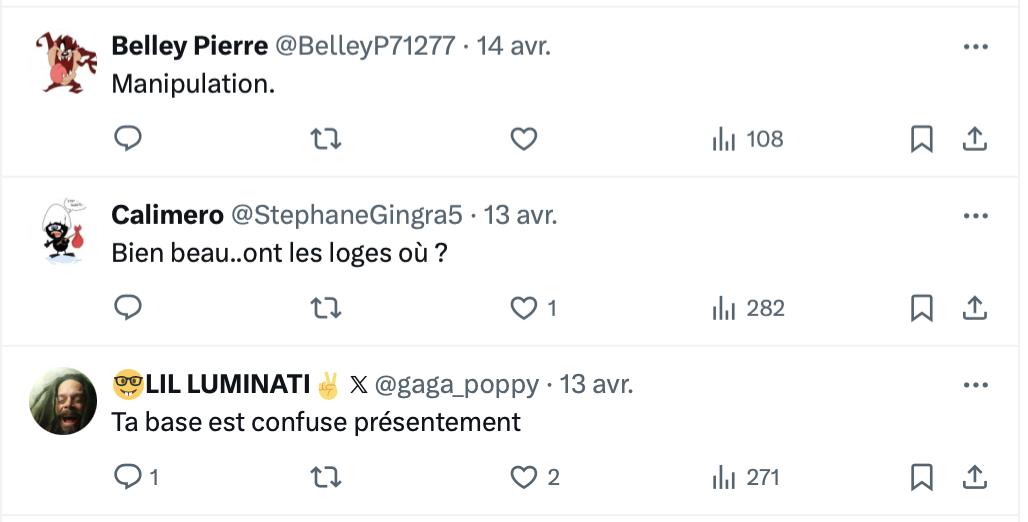Open more options for Calimero's tweet
This screenshot has height=522, width=1028.
pos(976,216)
